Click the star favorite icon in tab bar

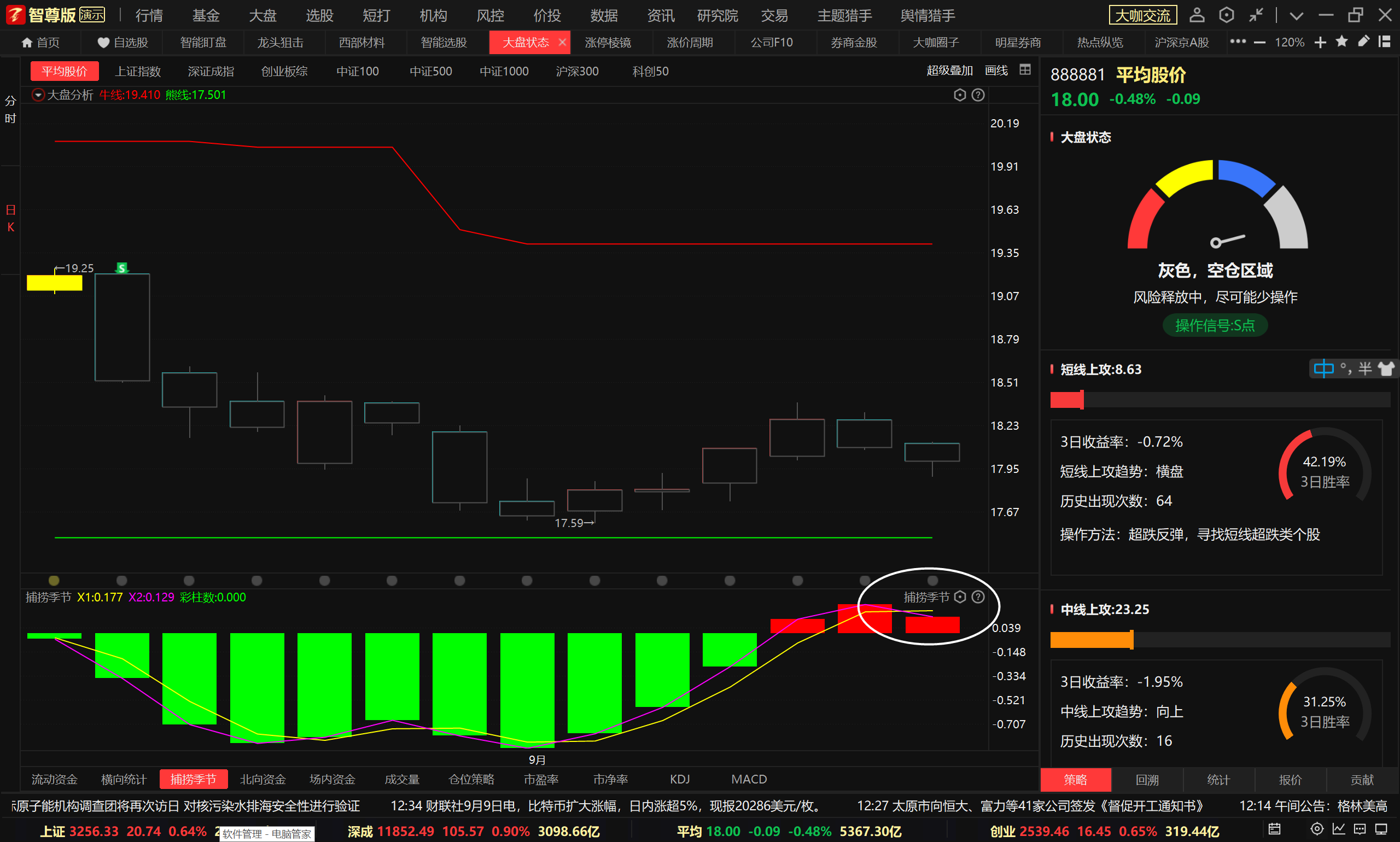(x=1341, y=42)
